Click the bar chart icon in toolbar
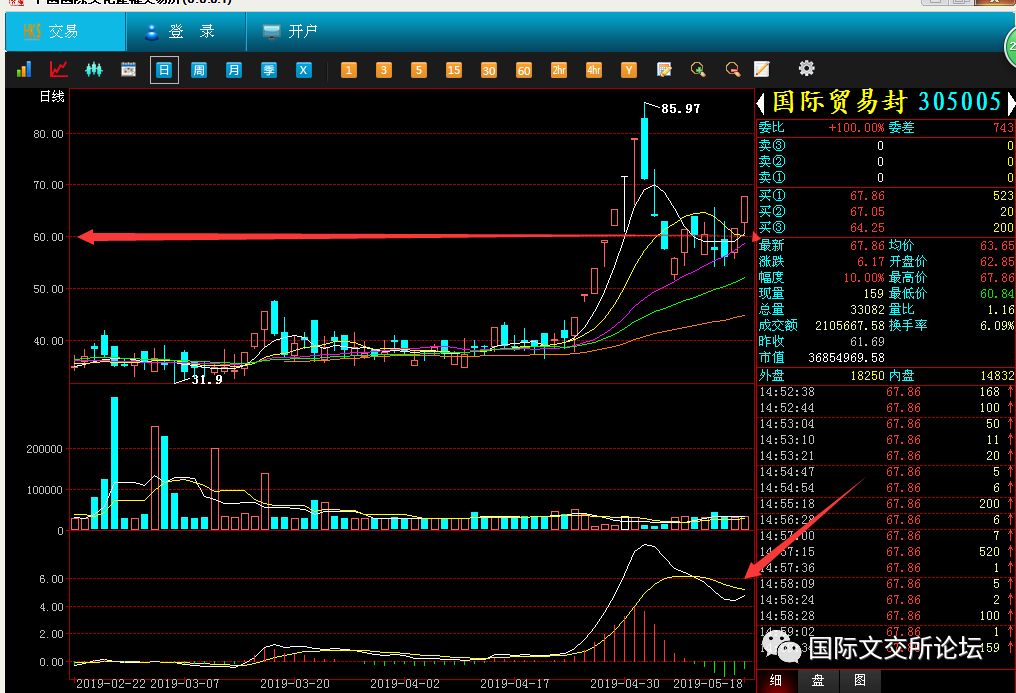This screenshot has height=693, width=1016. click(24, 69)
